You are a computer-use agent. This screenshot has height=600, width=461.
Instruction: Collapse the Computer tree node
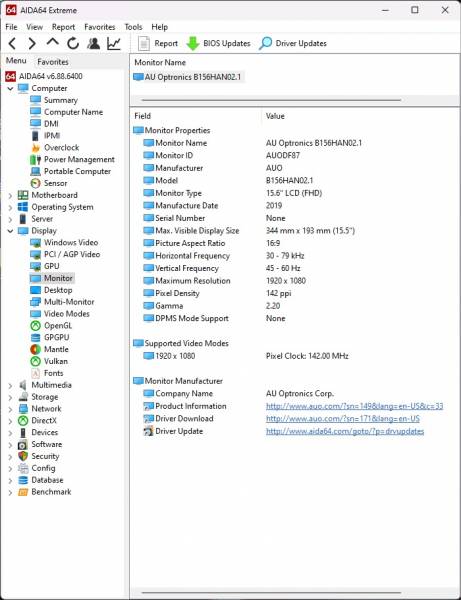coord(10,89)
